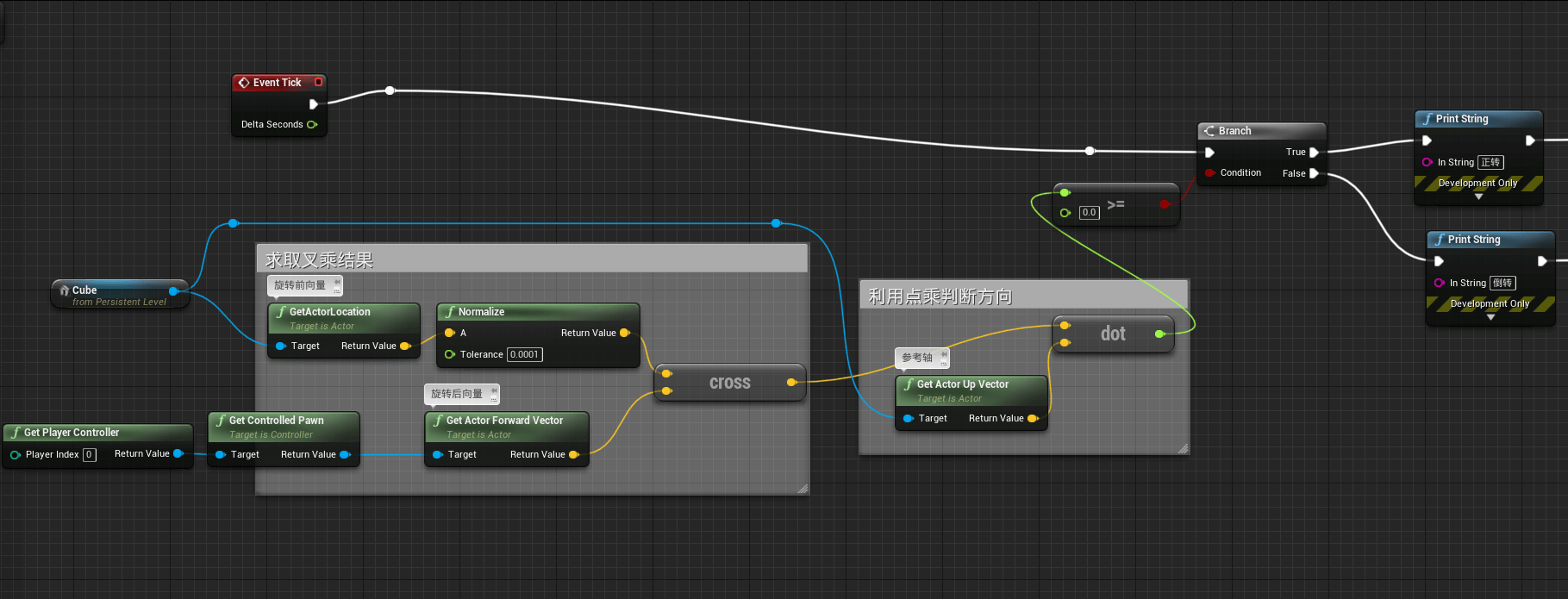Click the >= node boolean output pin

(x=1165, y=204)
